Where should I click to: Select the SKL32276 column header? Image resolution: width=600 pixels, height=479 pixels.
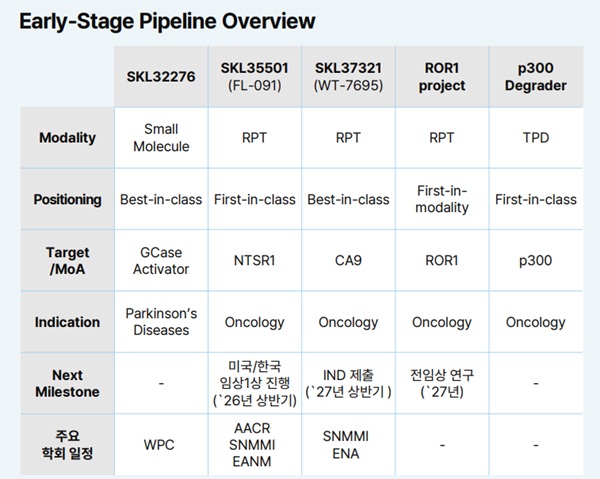pos(160,76)
